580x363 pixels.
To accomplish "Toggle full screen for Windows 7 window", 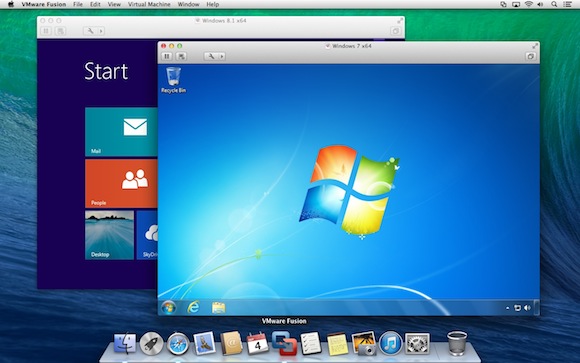I will (x=535, y=46).
